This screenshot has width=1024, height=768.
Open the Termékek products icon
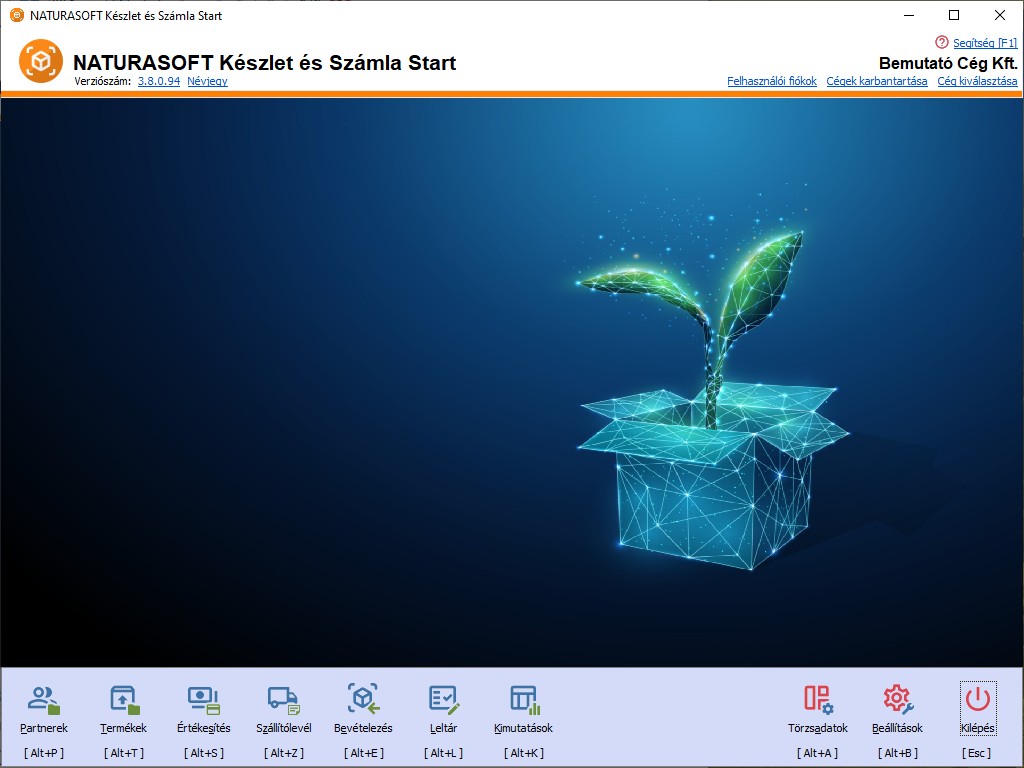click(124, 699)
